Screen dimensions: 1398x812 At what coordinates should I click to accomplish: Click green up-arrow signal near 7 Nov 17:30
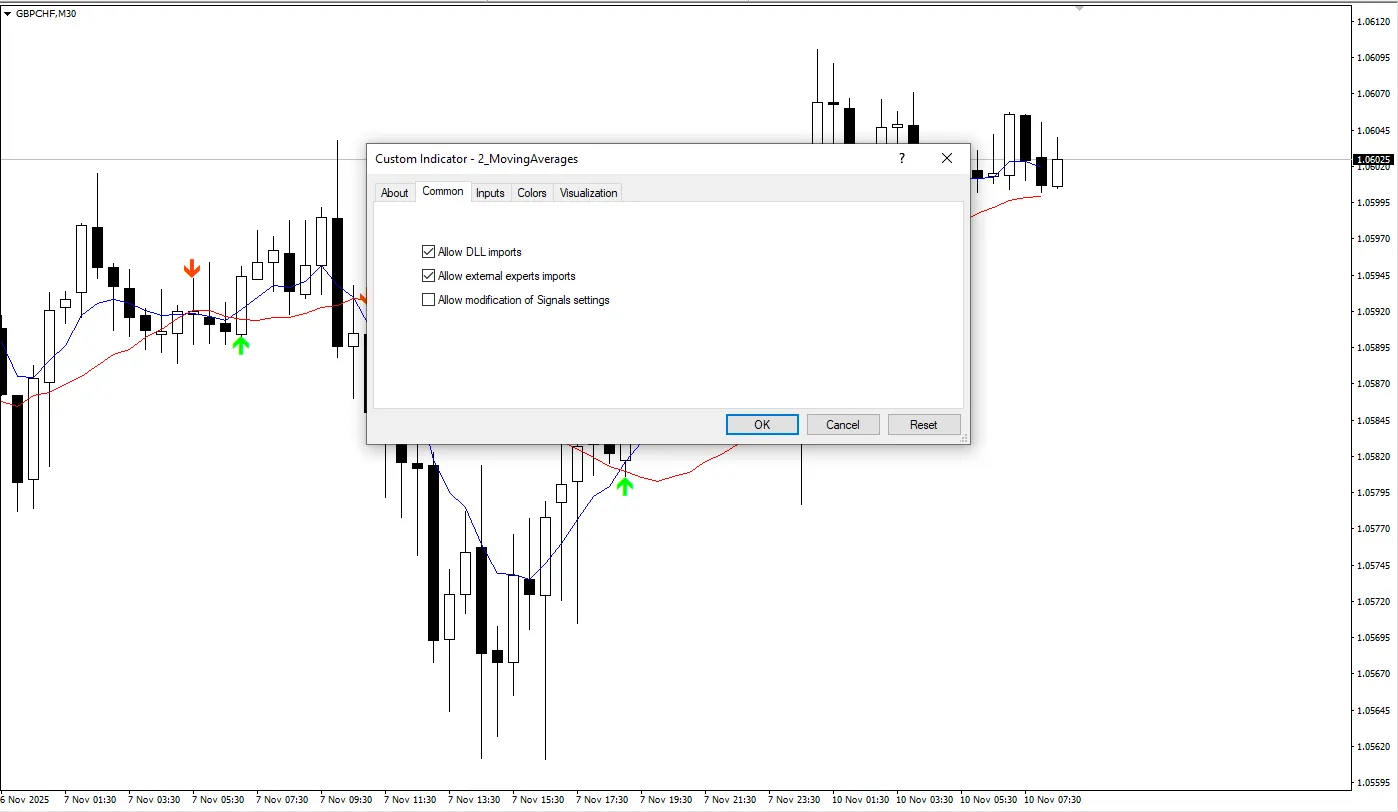[625, 486]
